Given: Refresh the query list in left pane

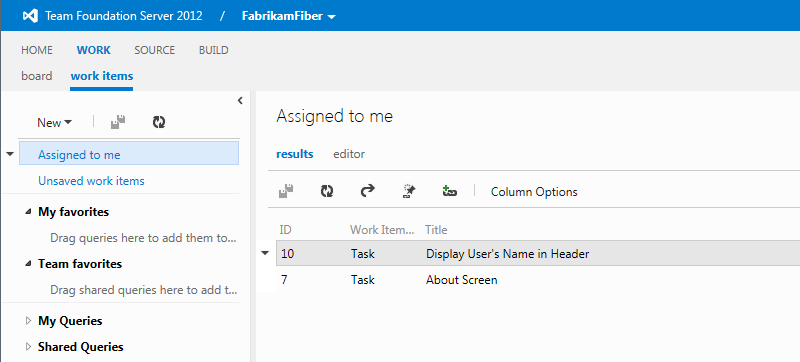Looking at the screenshot, I should click(x=159, y=122).
